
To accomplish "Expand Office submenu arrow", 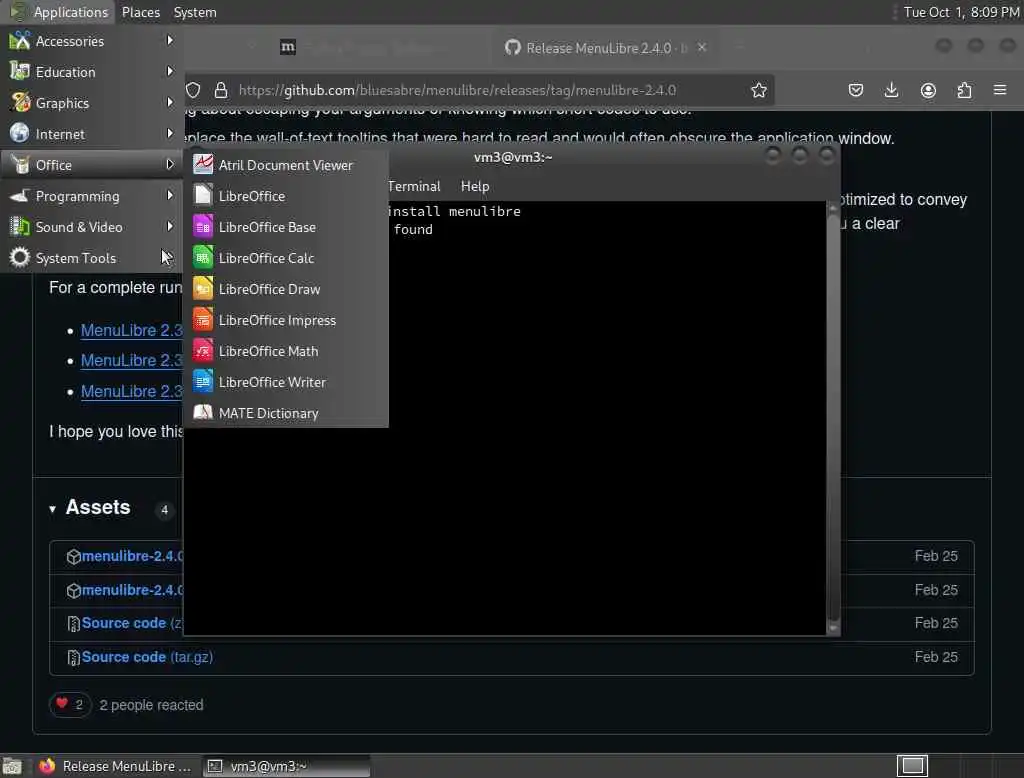I will (170, 164).
